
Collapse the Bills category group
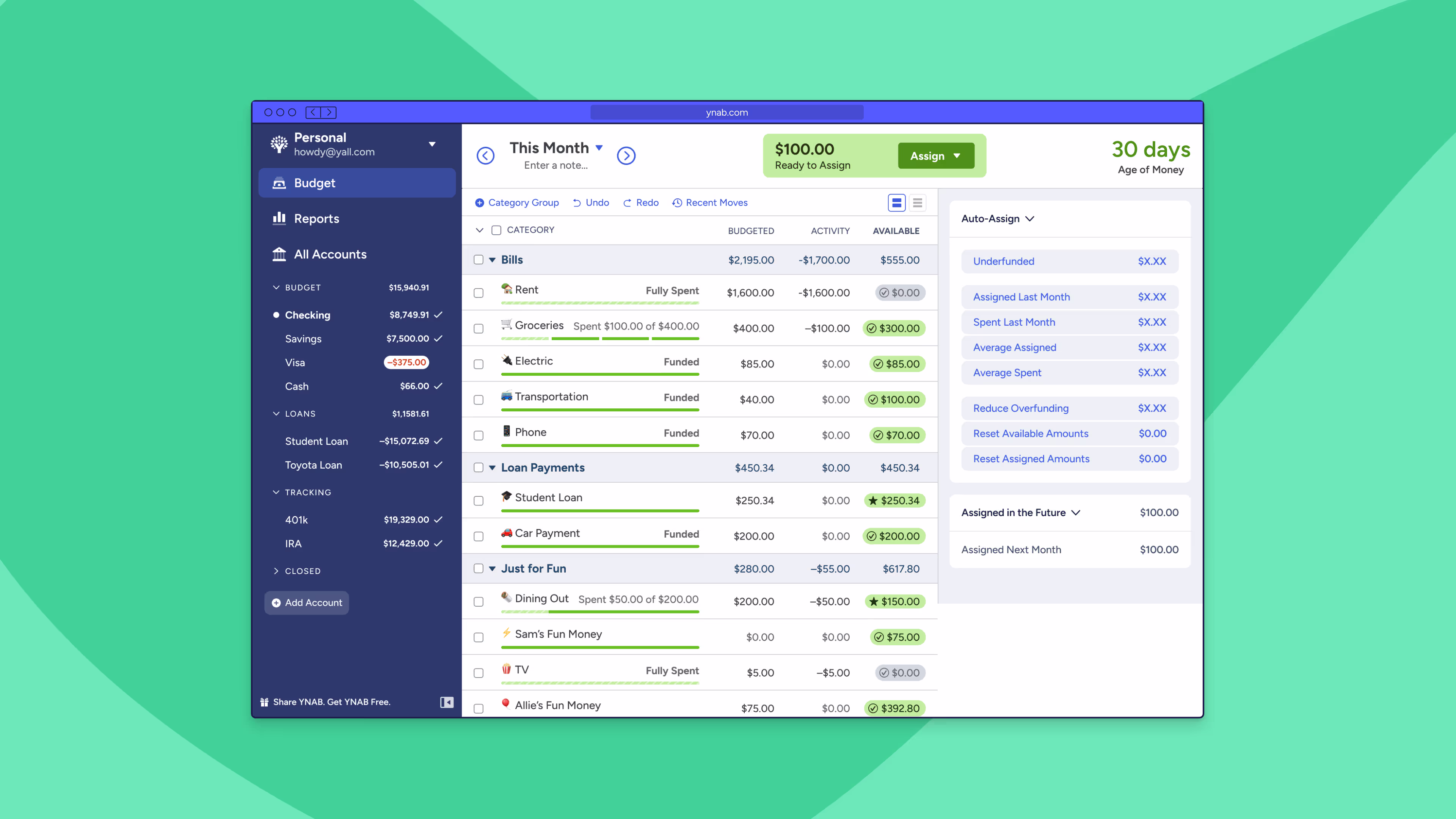tap(492, 260)
